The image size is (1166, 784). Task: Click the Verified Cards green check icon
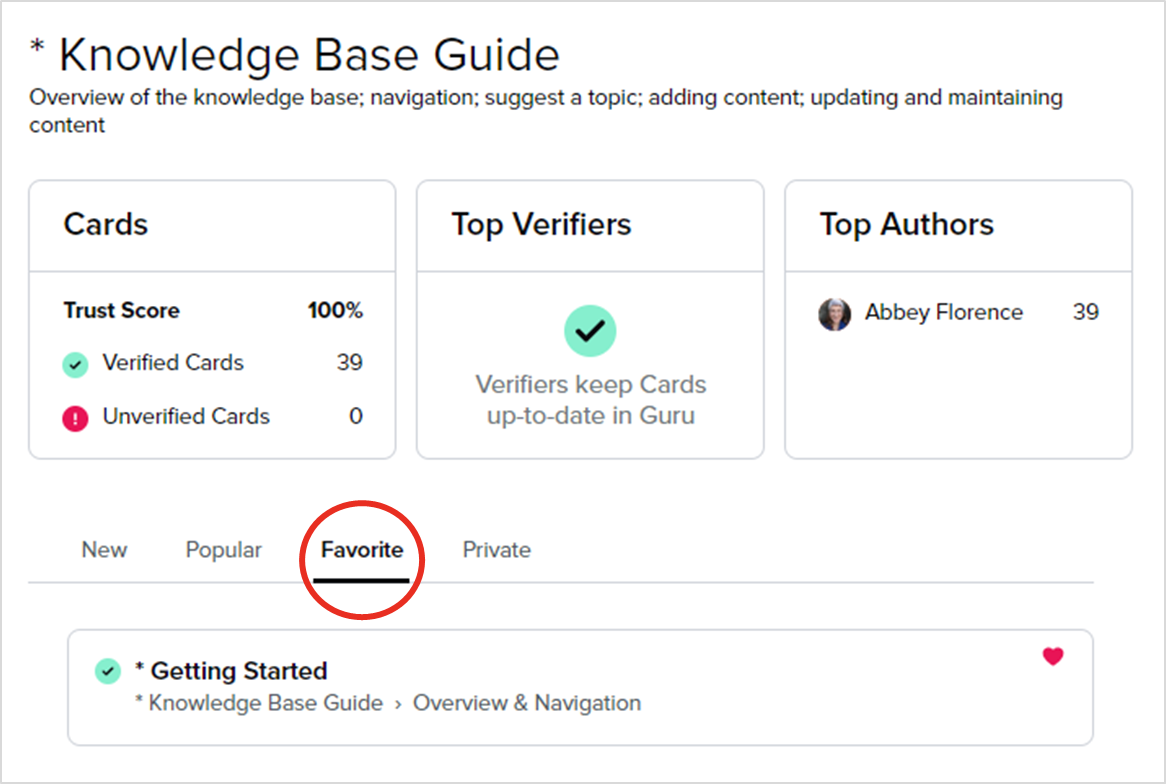click(x=76, y=365)
